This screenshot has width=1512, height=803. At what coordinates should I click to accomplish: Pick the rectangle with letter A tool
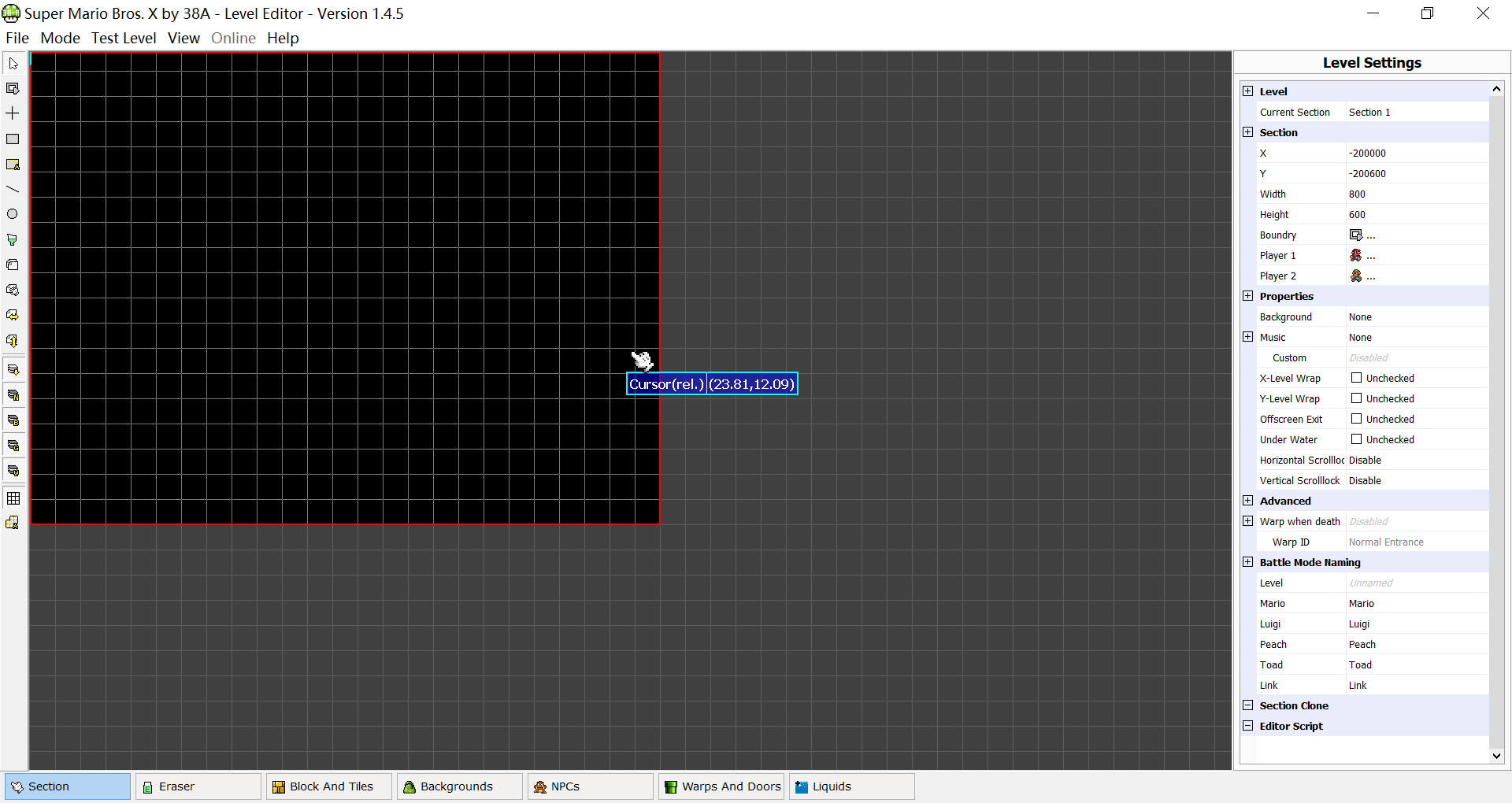tap(13, 165)
